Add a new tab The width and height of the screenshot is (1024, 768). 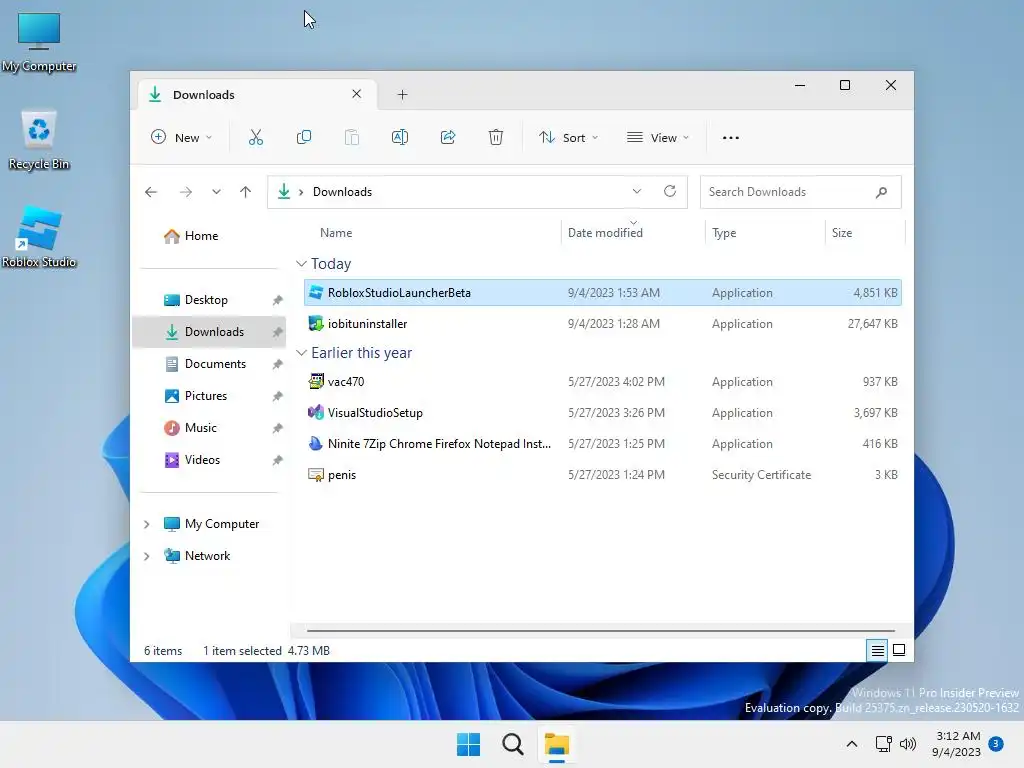(402, 95)
